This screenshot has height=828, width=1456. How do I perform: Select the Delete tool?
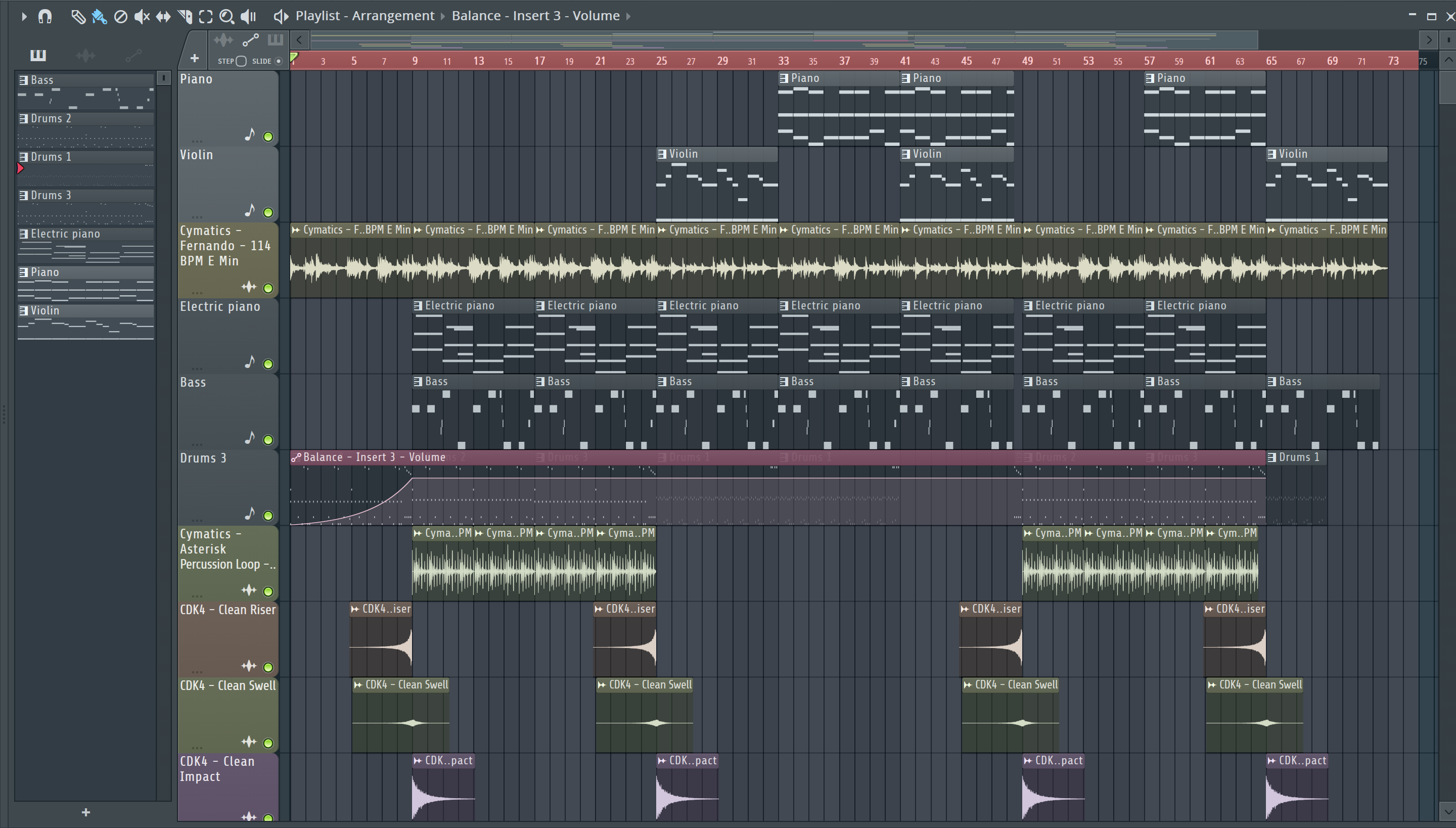120,17
